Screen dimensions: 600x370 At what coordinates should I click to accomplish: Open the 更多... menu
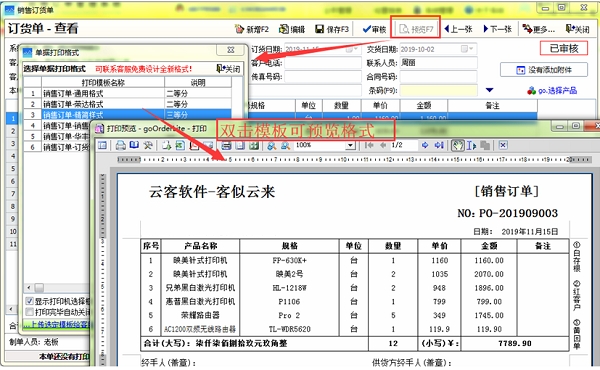[538, 29]
